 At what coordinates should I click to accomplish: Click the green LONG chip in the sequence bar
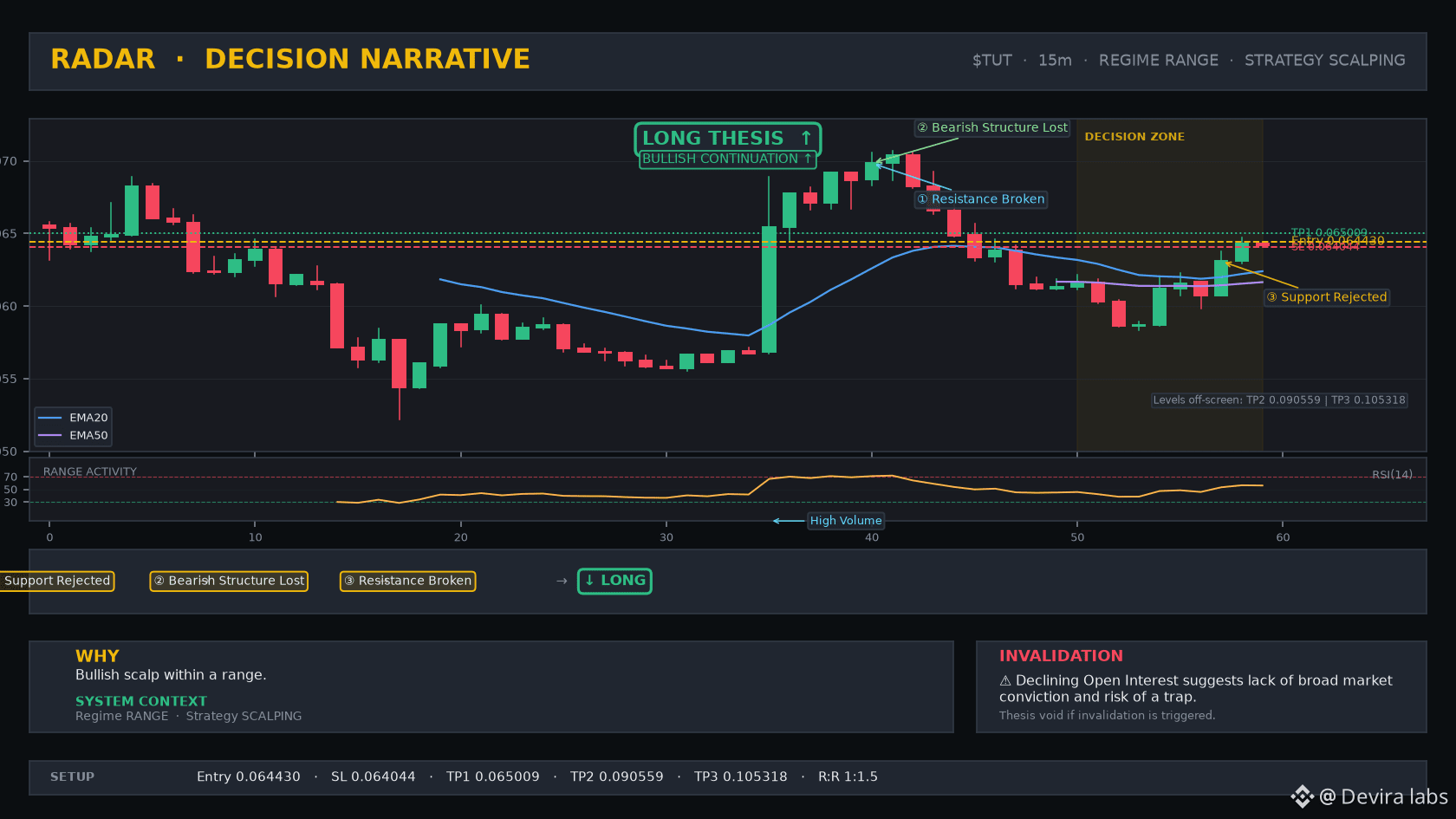click(x=614, y=581)
